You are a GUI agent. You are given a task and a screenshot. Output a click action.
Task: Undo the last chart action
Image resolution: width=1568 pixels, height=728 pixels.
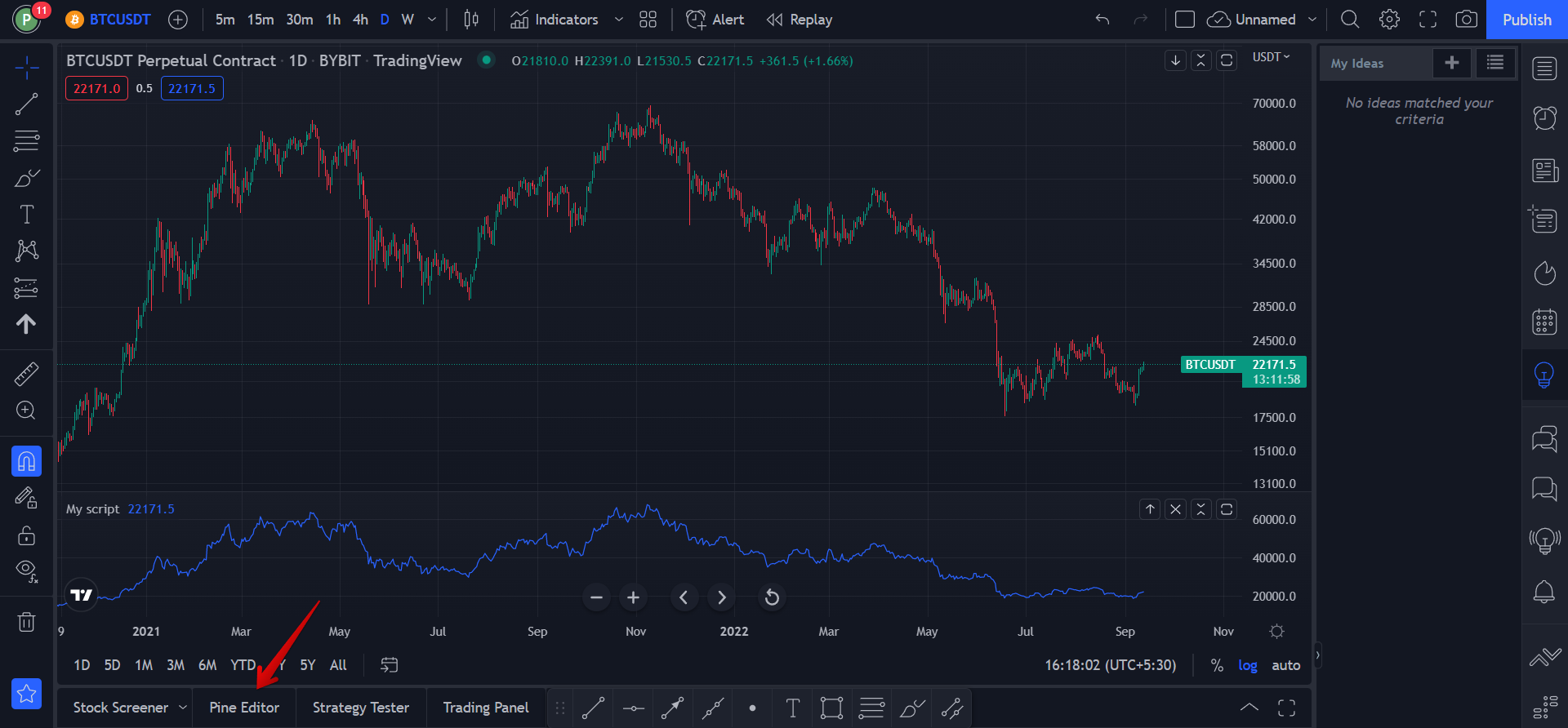pos(1102,20)
